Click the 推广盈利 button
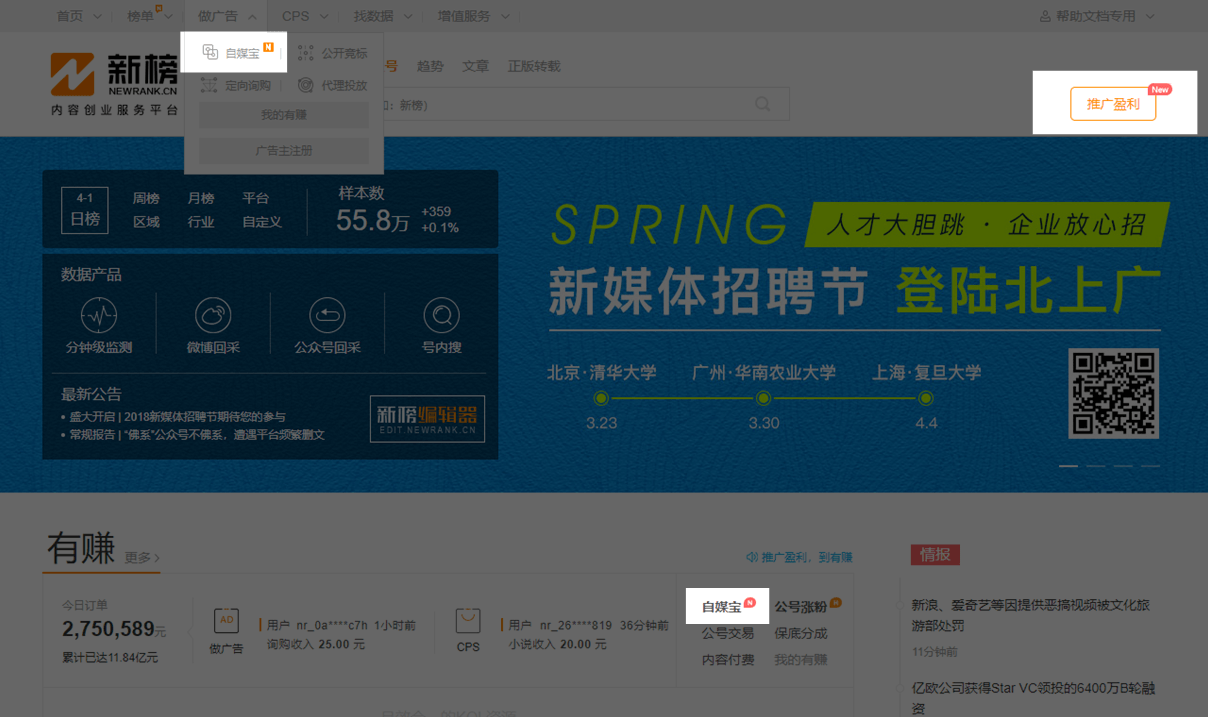This screenshot has width=1208, height=717. coord(1113,104)
